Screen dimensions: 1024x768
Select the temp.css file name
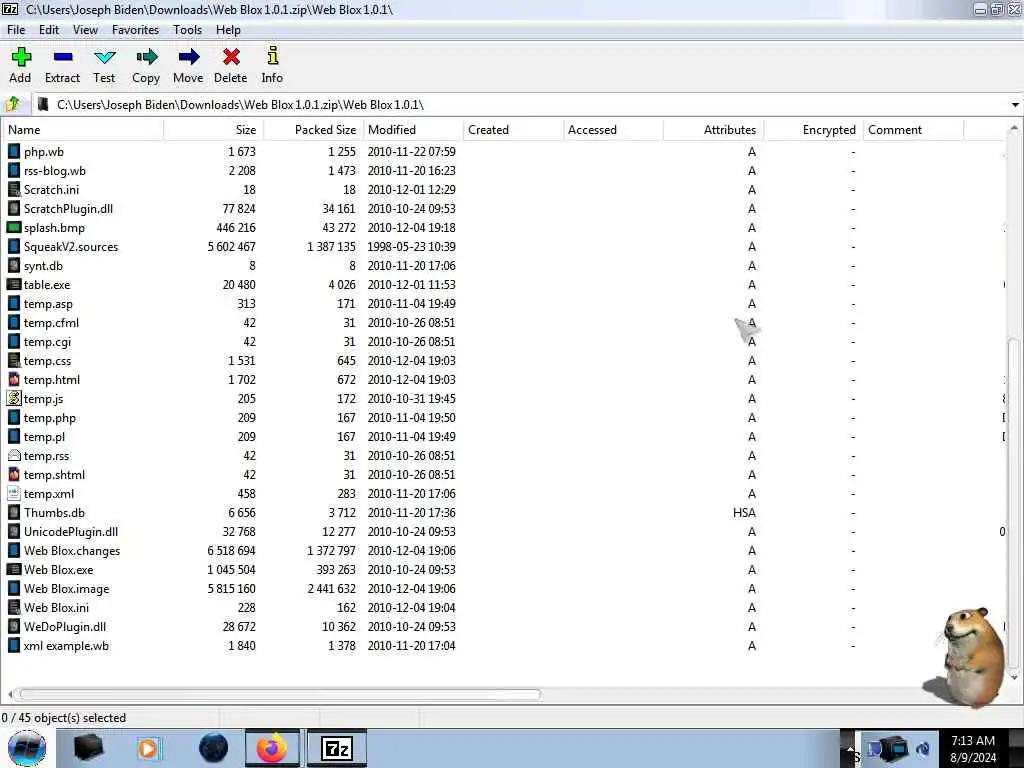point(48,360)
